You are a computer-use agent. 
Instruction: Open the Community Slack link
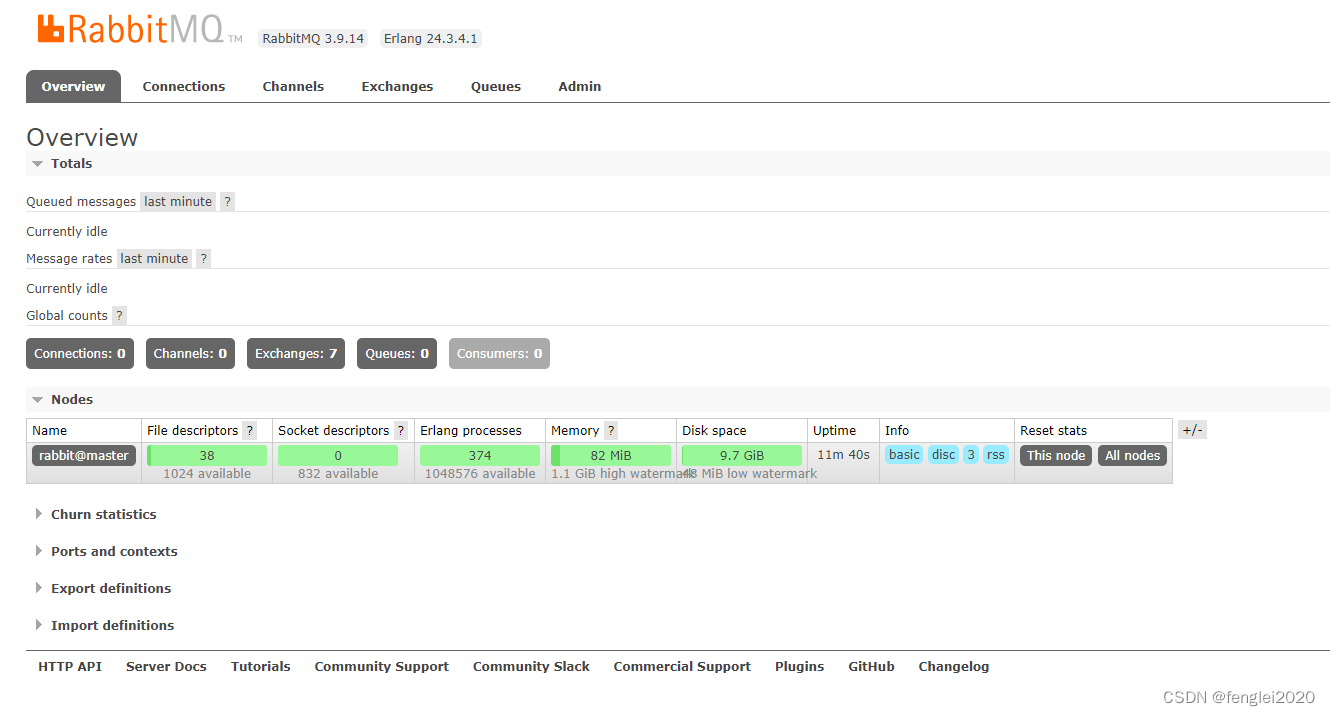click(531, 667)
